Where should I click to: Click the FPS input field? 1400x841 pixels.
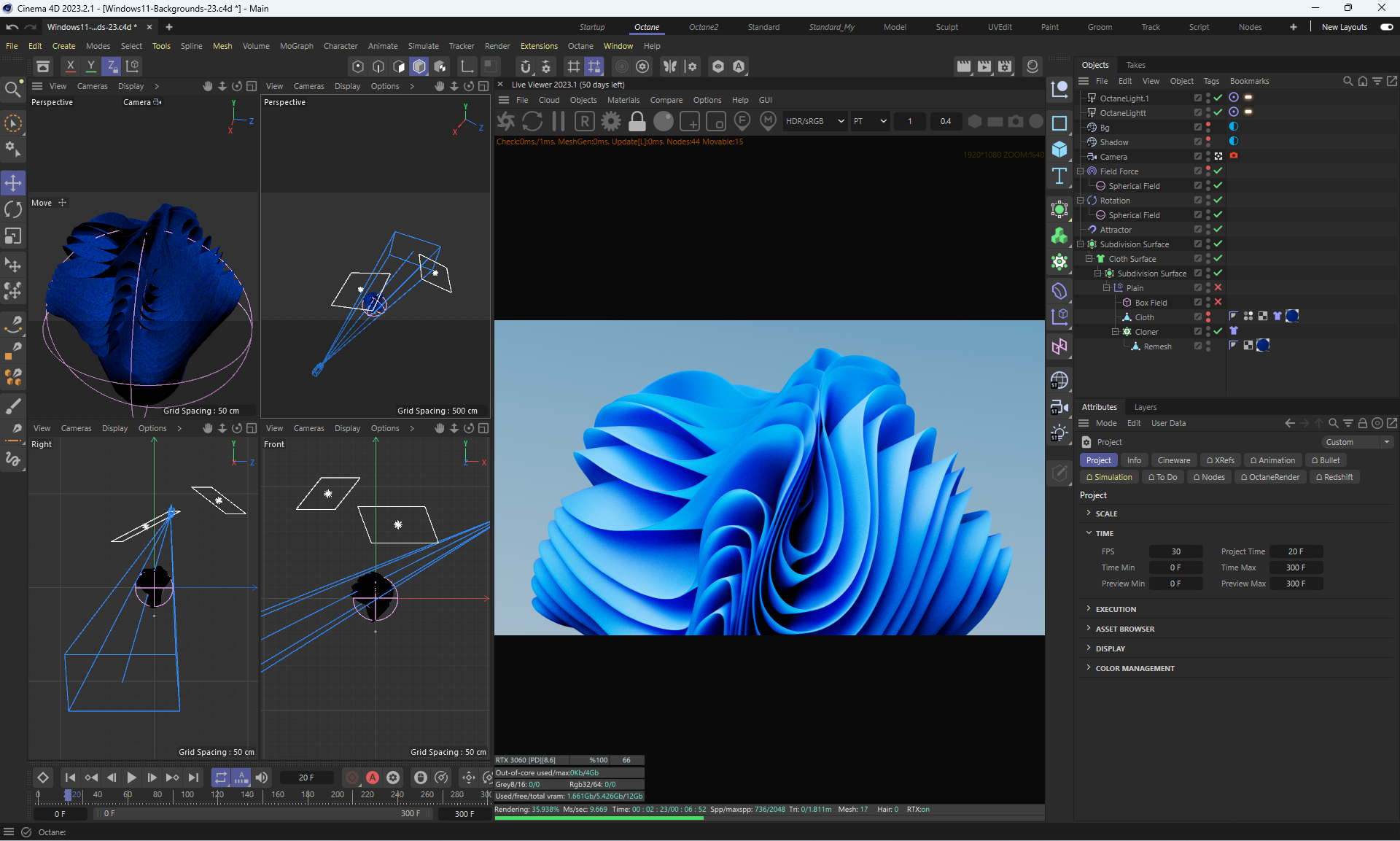click(1175, 551)
